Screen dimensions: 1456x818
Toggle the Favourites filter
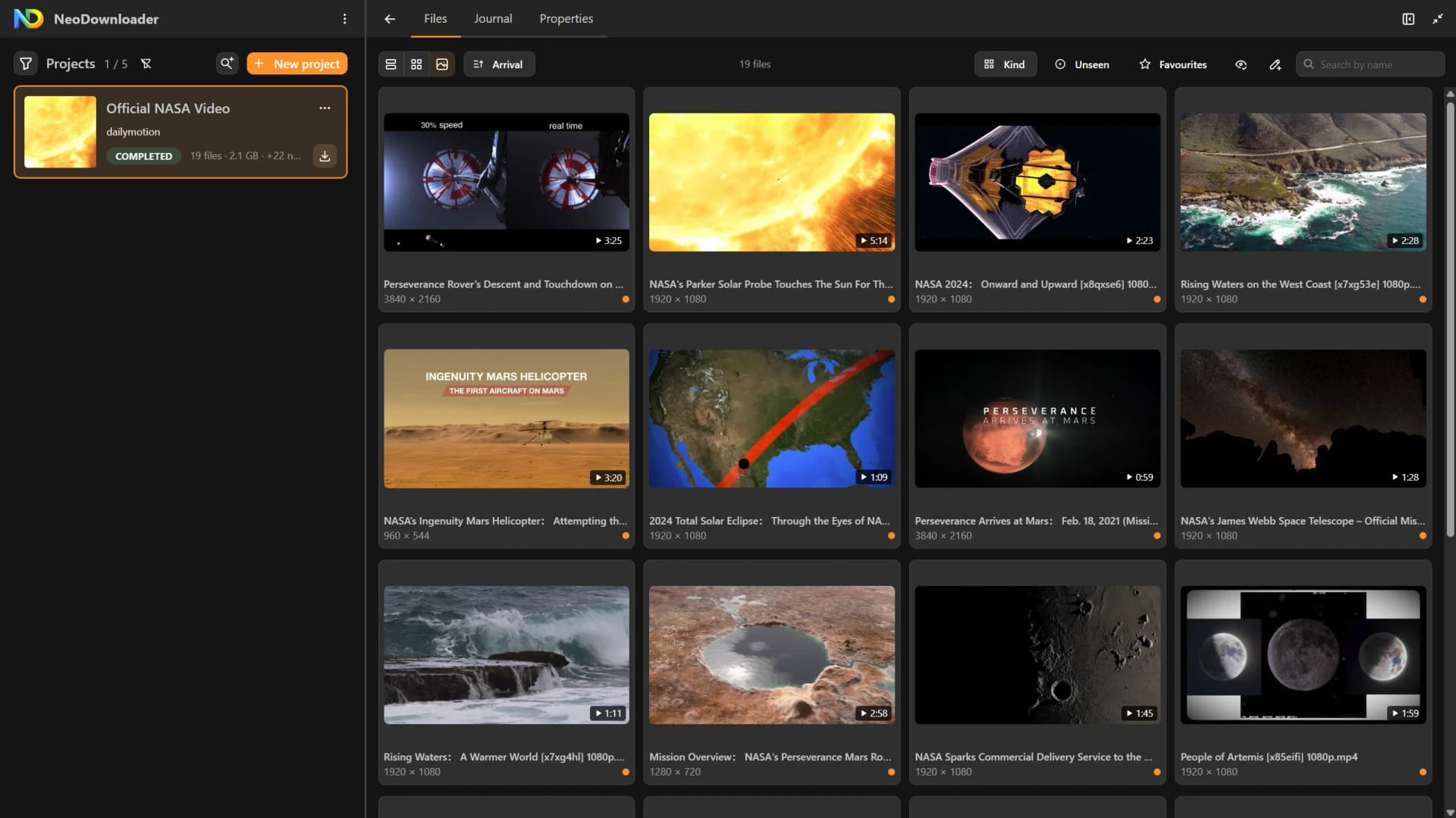pos(1173,64)
